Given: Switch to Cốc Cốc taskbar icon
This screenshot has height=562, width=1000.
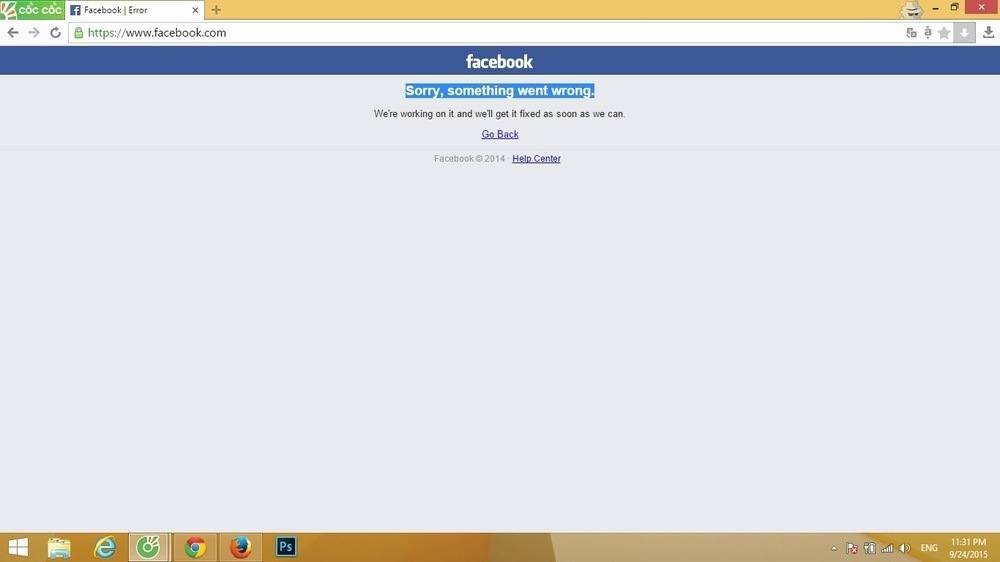Looking at the screenshot, I should point(149,547).
